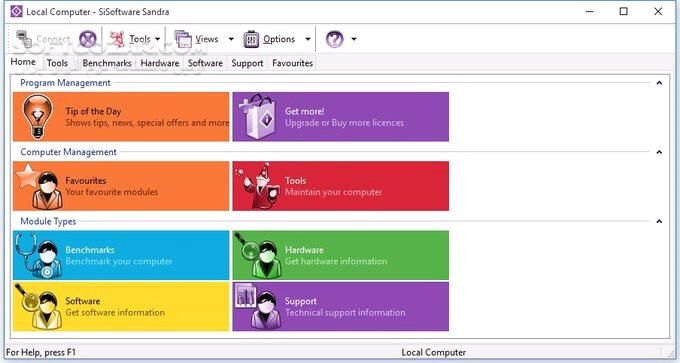Viewport: 680px width, 363px height.
Task: Click 'Maintain your computer' text
Action: 333,192
